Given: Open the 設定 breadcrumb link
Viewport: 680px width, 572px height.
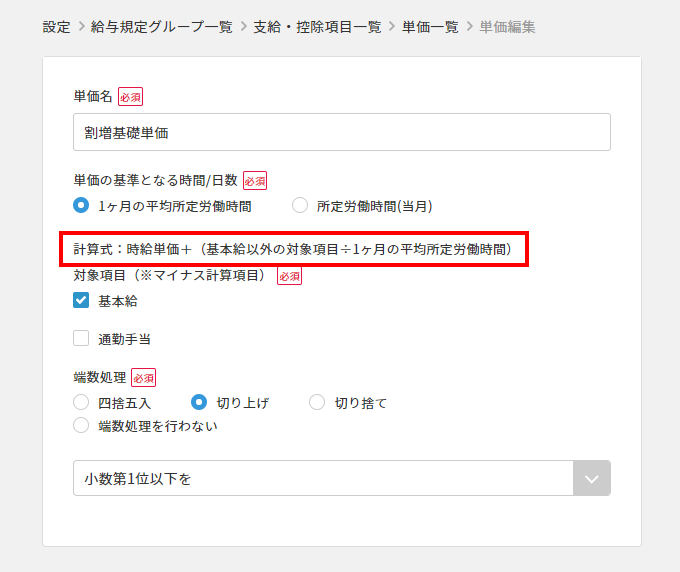Looking at the screenshot, I should click(x=56, y=27).
